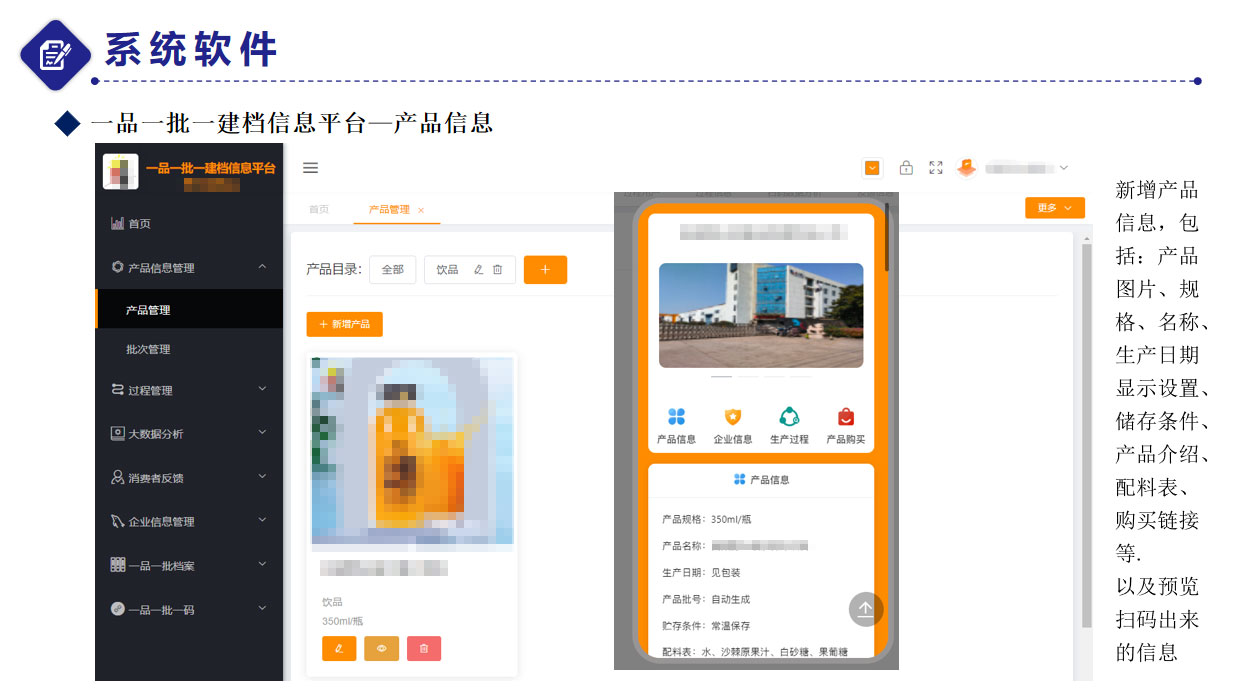Image resolution: width=1260 pixels, height=700 pixels.
Task: Click the trash icon beside 饮品 category
Action: [x=497, y=270]
